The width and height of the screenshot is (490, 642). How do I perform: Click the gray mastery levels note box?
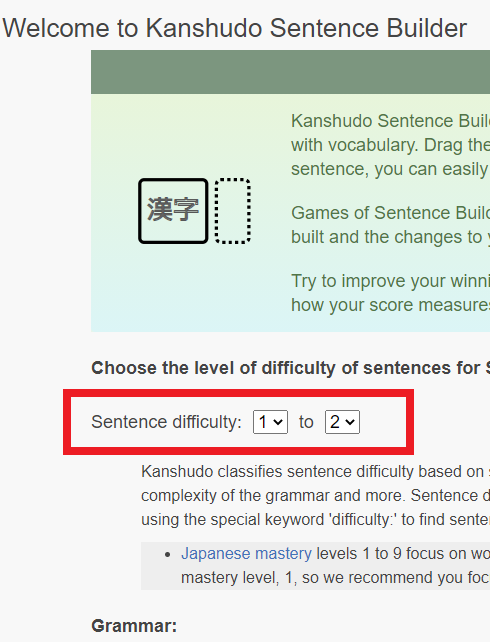[x=316, y=566]
